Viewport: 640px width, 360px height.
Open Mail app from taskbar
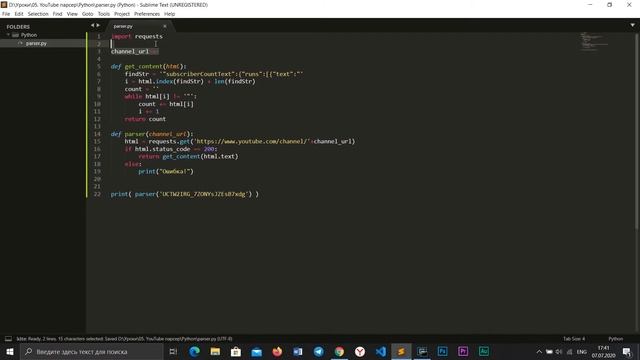pyautogui.click(x=256, y=351)
